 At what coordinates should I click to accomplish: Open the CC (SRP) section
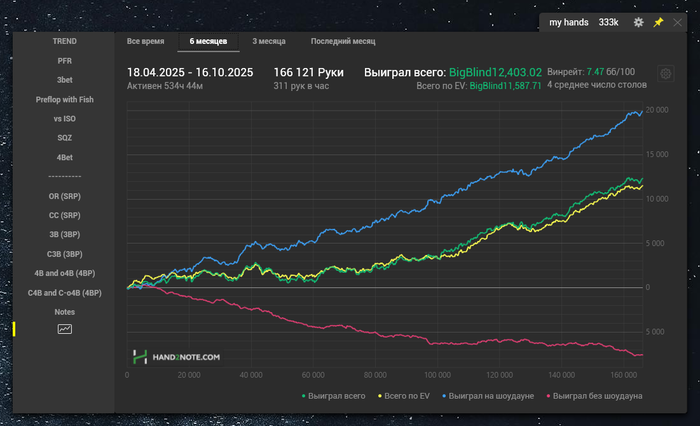pyautogui.click(x=65, y=215)
